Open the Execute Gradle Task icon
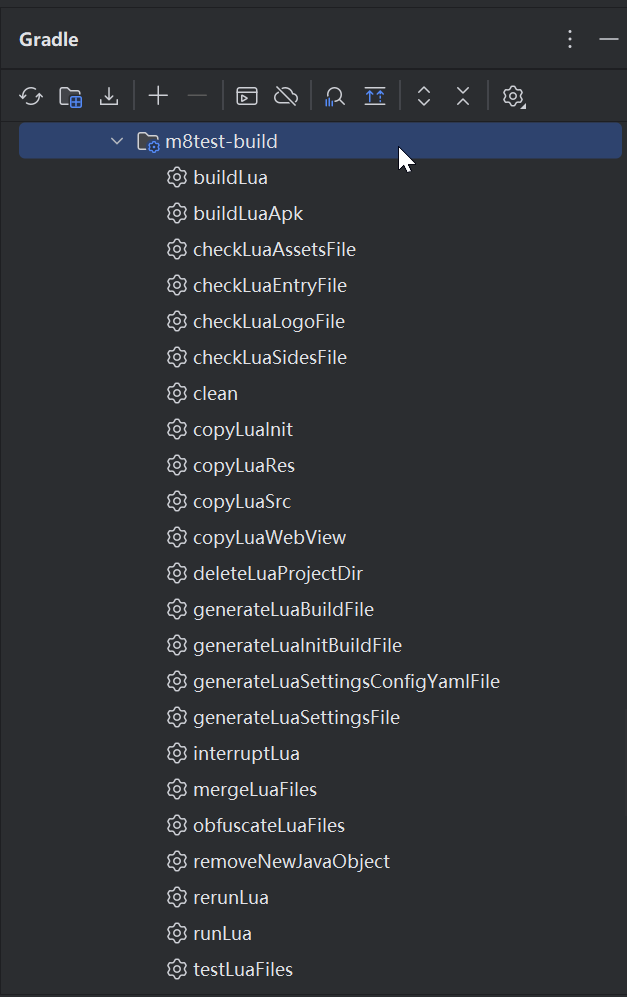The height and width of the screenshot is (997, 627). (247, 96)
